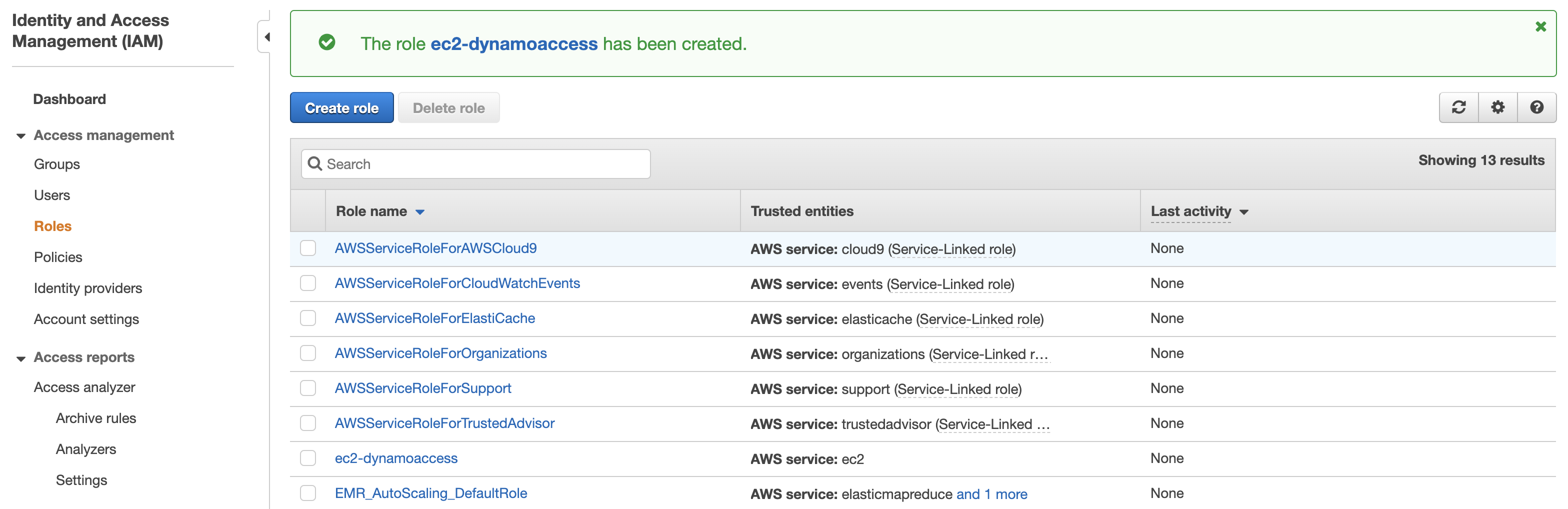Dismiss the role created notification

[1540, 27]
